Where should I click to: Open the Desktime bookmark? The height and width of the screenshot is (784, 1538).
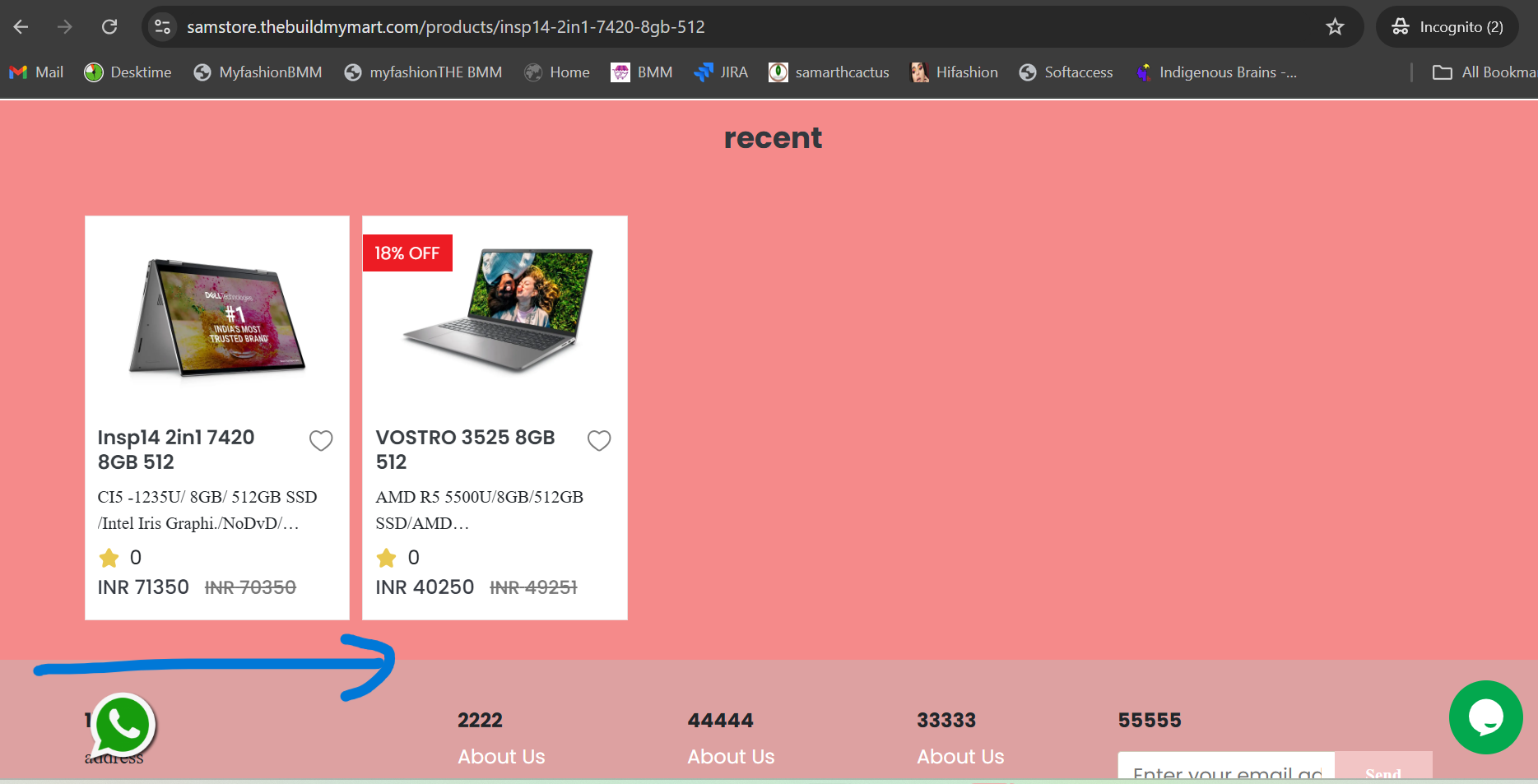[x=128, y=72]
